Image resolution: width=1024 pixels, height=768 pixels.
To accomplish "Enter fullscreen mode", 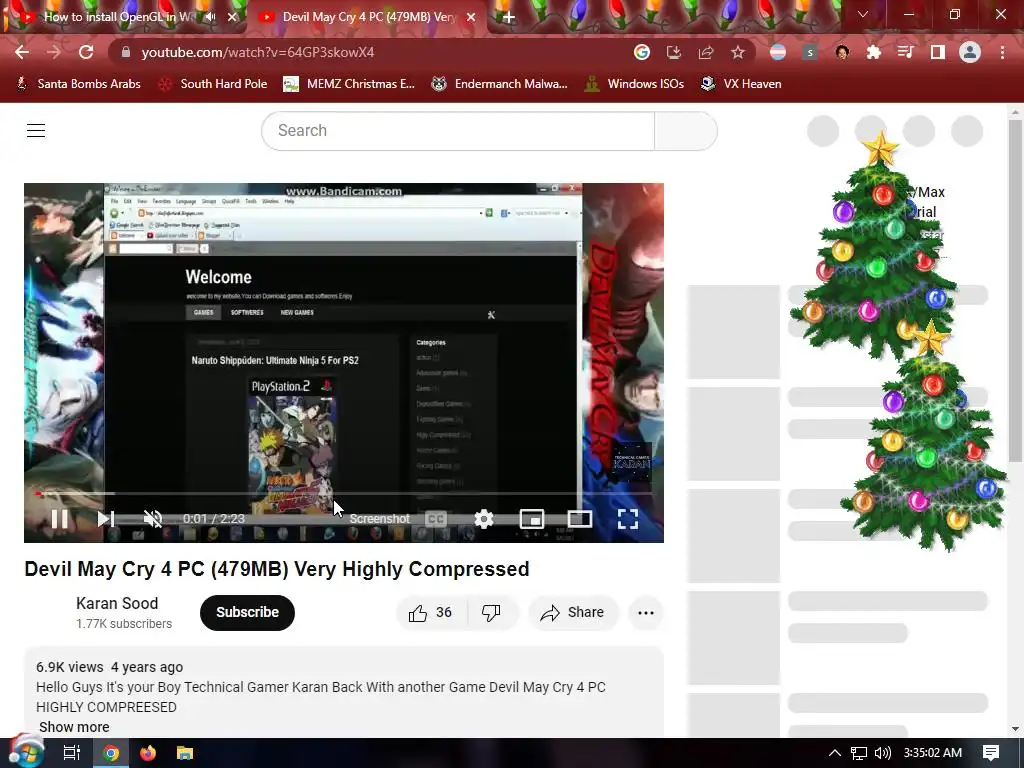I will pos(628,519).
